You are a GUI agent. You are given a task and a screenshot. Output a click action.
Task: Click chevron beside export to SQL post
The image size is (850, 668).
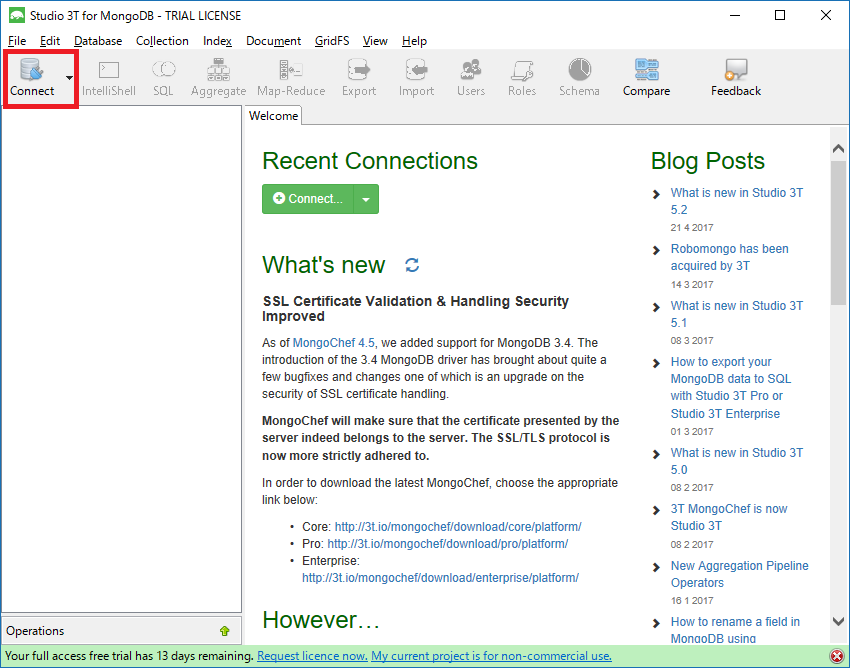[656, 363]
